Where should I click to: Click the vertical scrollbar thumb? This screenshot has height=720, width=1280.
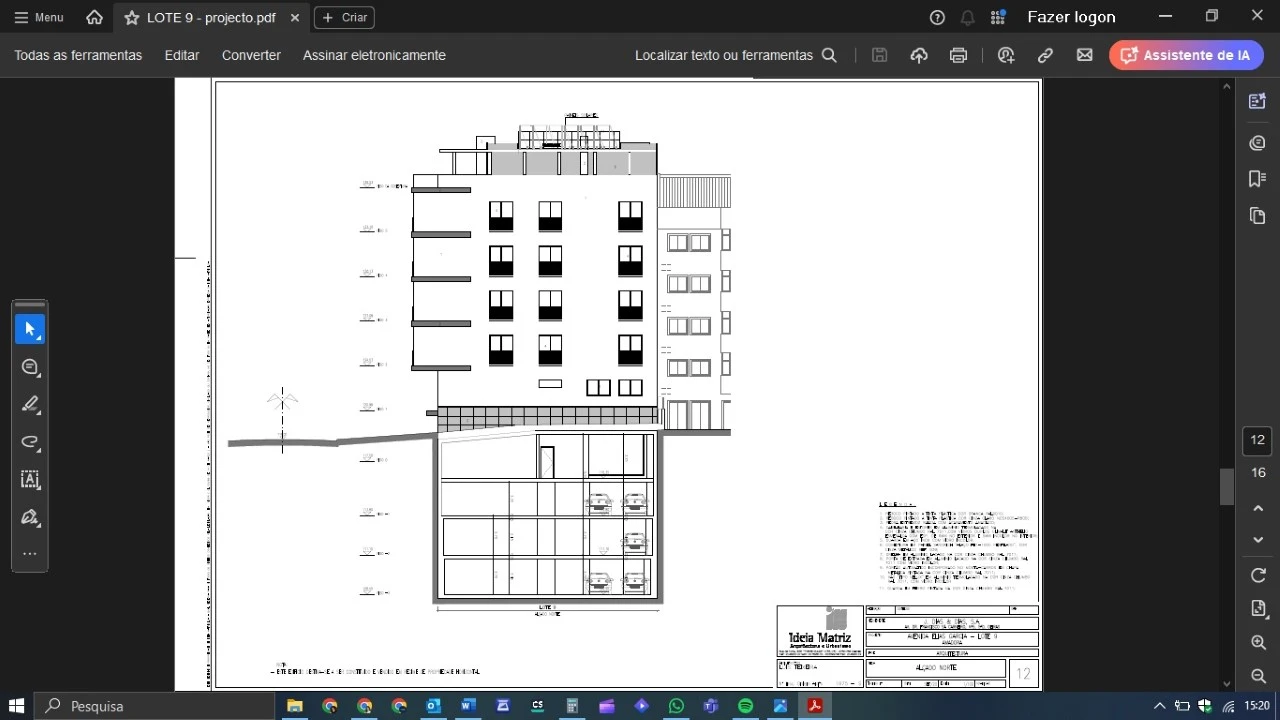pos(1227,487)
